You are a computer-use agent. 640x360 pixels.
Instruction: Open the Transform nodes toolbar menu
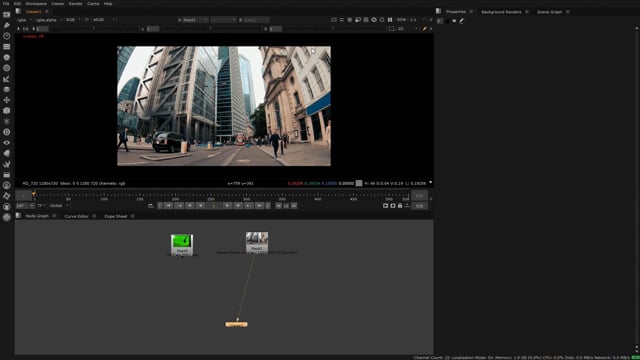[x=7, y=100]
